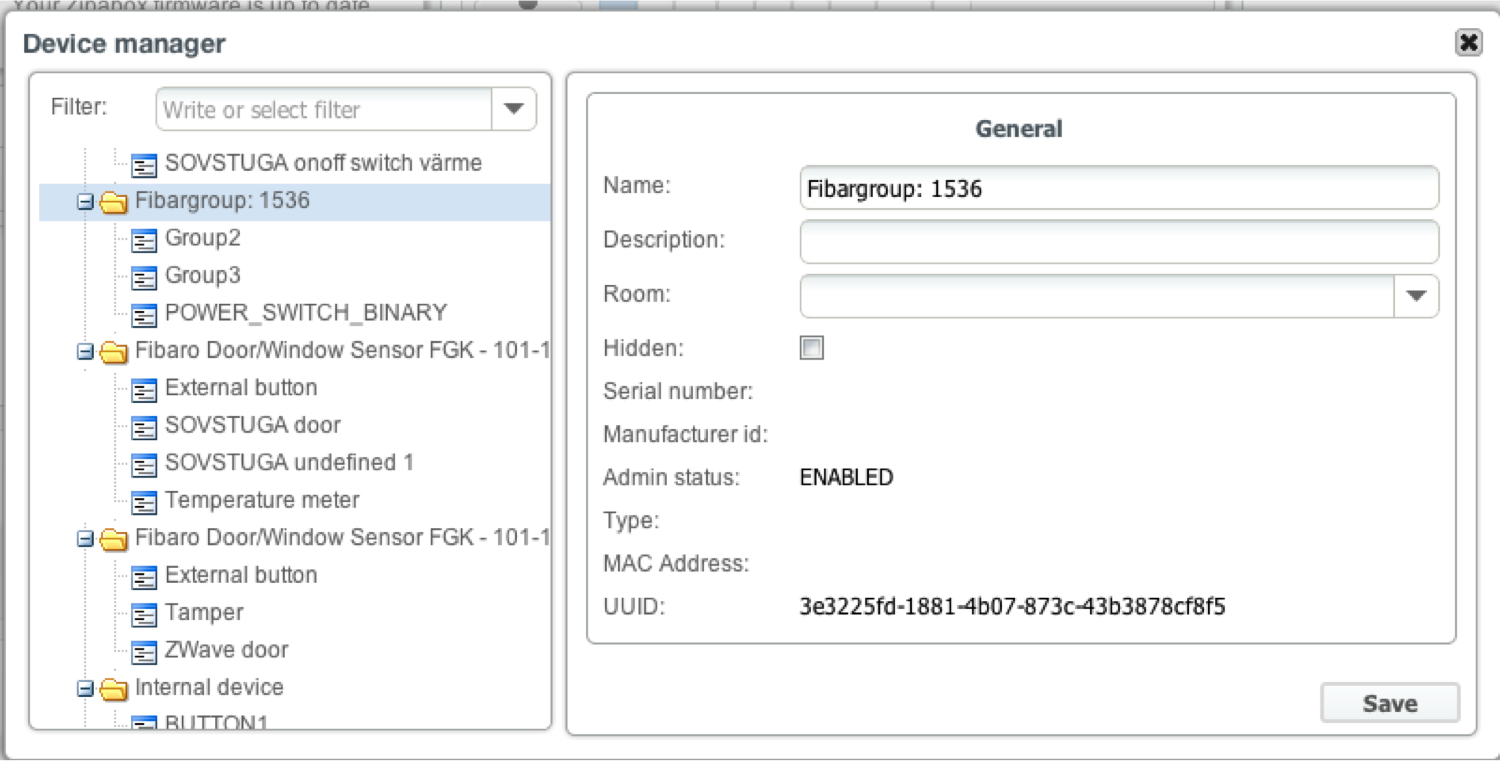The image size is (1500, 761).
Task: Click the Description input field
Action: point(1119,242)
